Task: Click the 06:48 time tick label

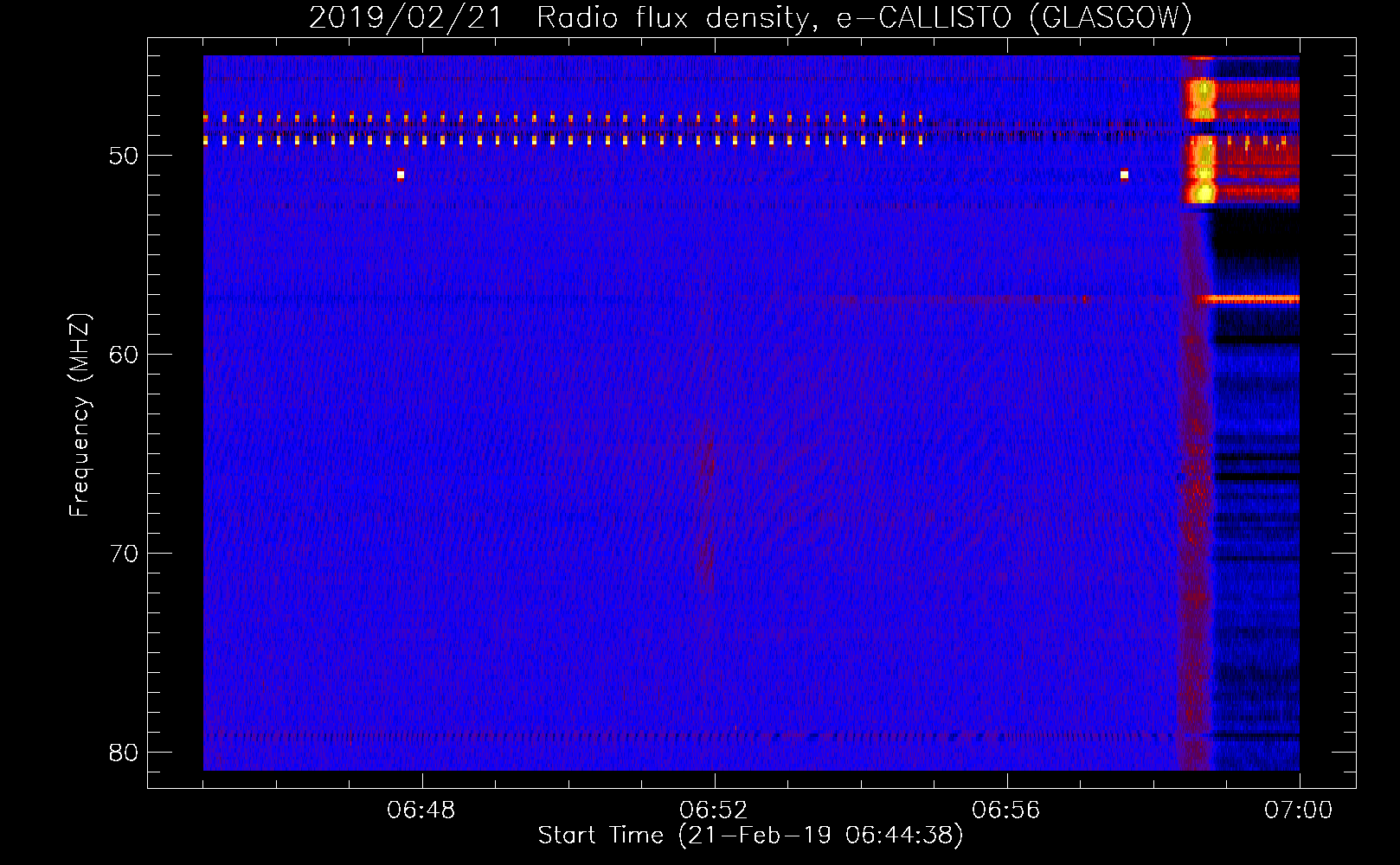Action: pyautogui.click(x=421, y=811)
